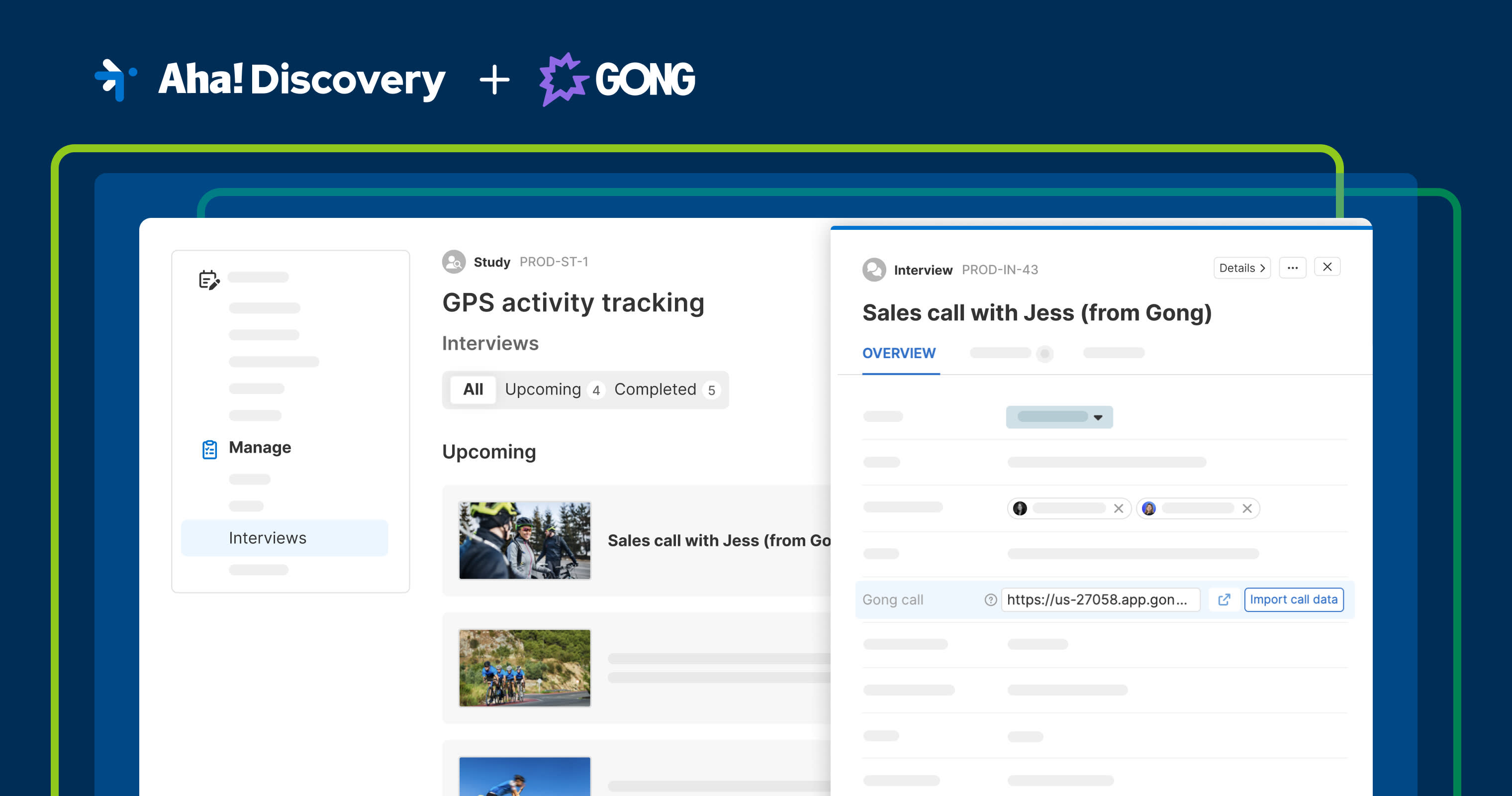The height and width of the screenshot is (796, 1512).
Task: Open the more options ellipsis menu
Action: coord(1293,267)
